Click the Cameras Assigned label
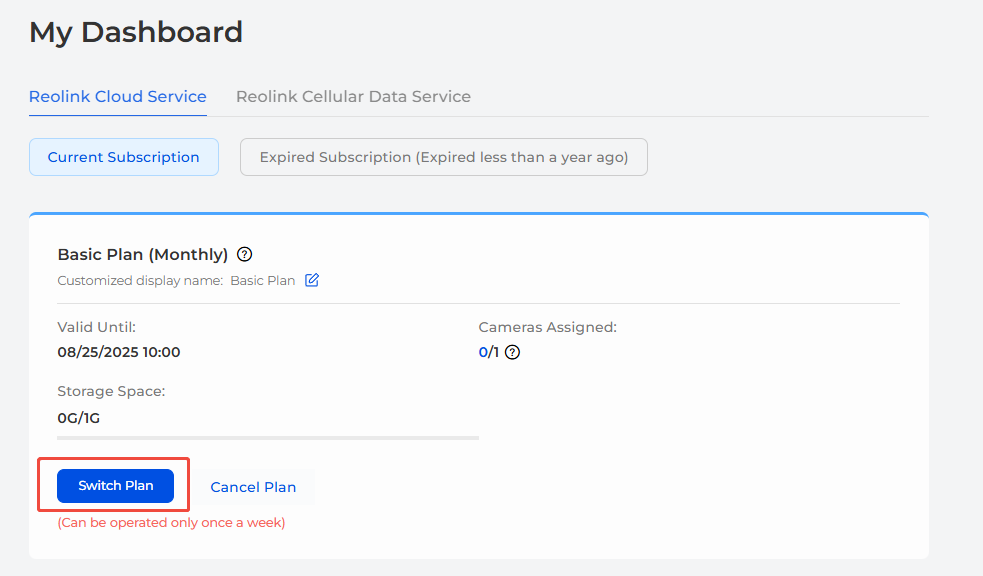The width and height of the screenshot is (983, 576). [x=548, y=327]
